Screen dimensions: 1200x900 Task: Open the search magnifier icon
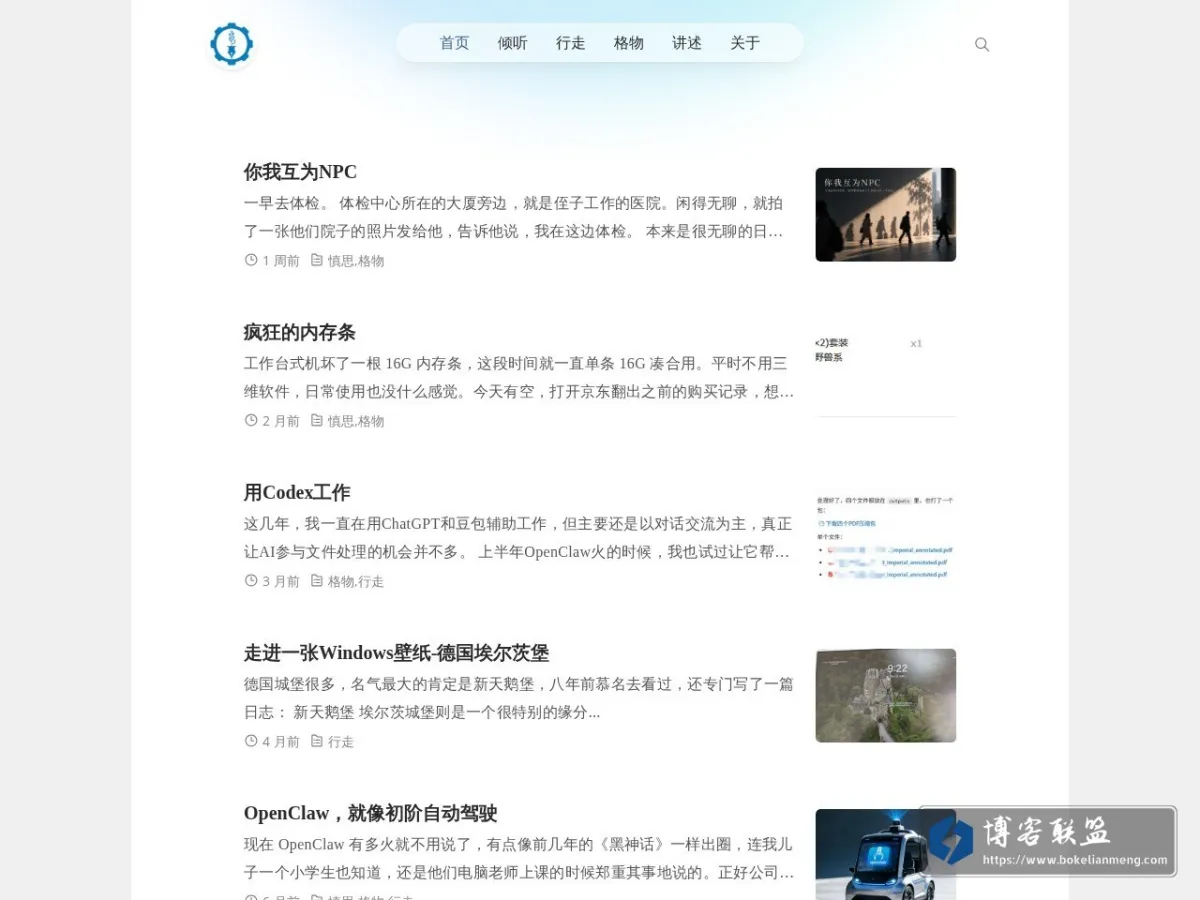pos(982,44)
